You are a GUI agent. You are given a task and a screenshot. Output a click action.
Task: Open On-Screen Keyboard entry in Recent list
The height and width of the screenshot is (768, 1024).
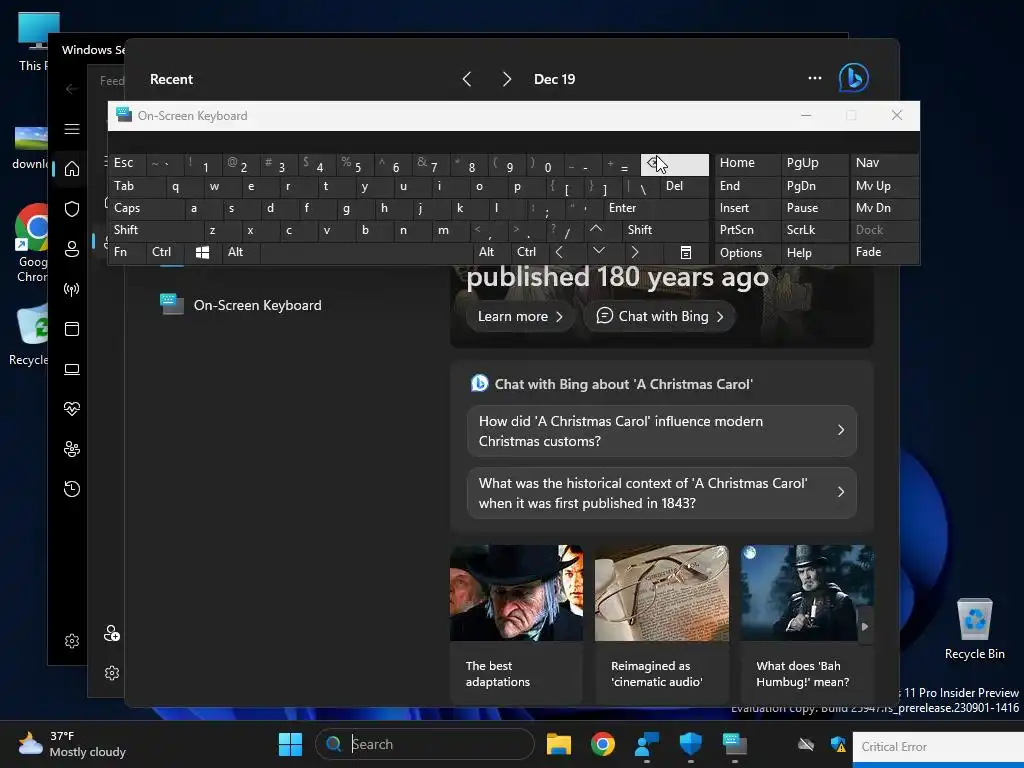[241, 305]
